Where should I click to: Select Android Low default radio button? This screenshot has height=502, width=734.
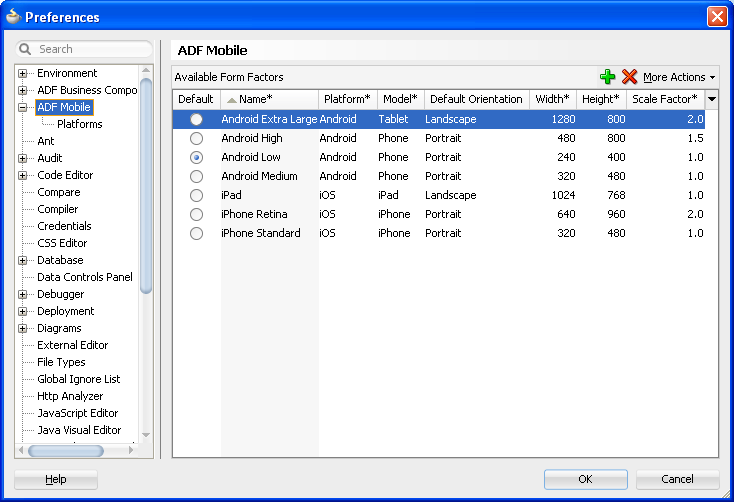point(196,157)
